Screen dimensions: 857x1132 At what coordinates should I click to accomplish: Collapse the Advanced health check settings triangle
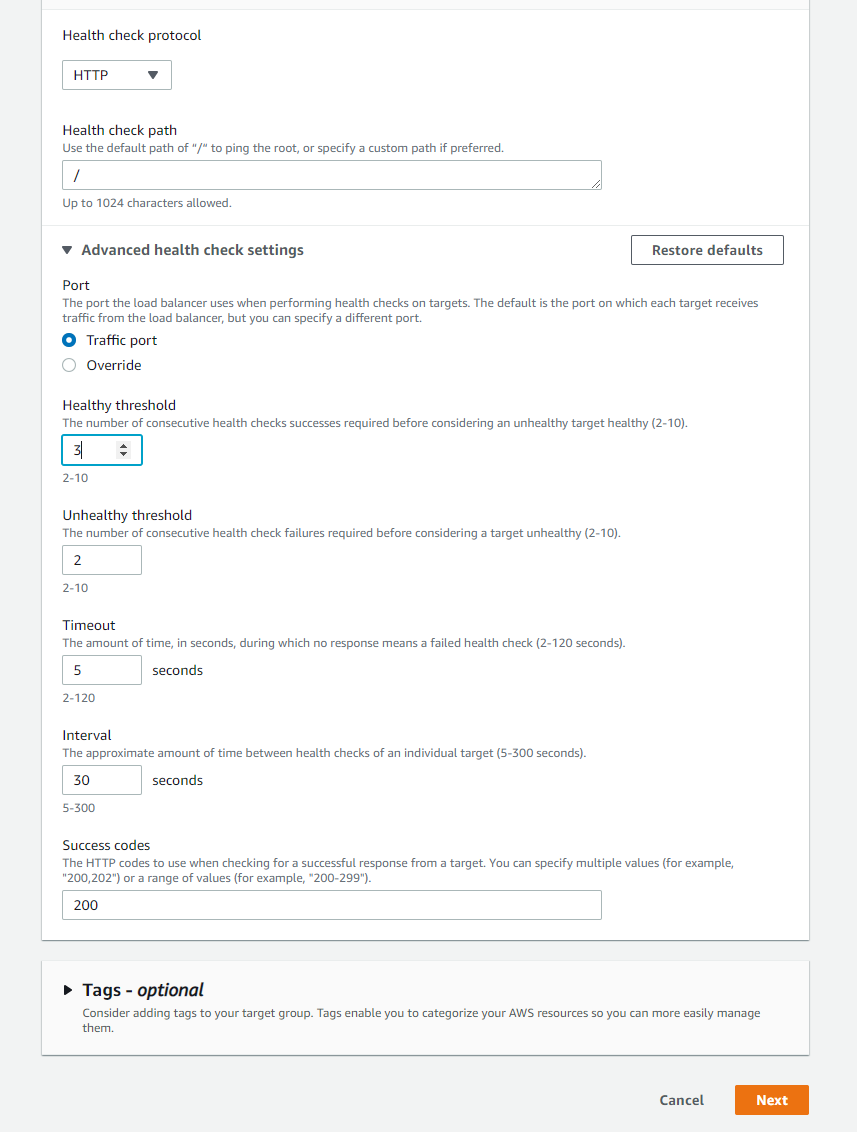pyautogui.click(x=67, y=250)
